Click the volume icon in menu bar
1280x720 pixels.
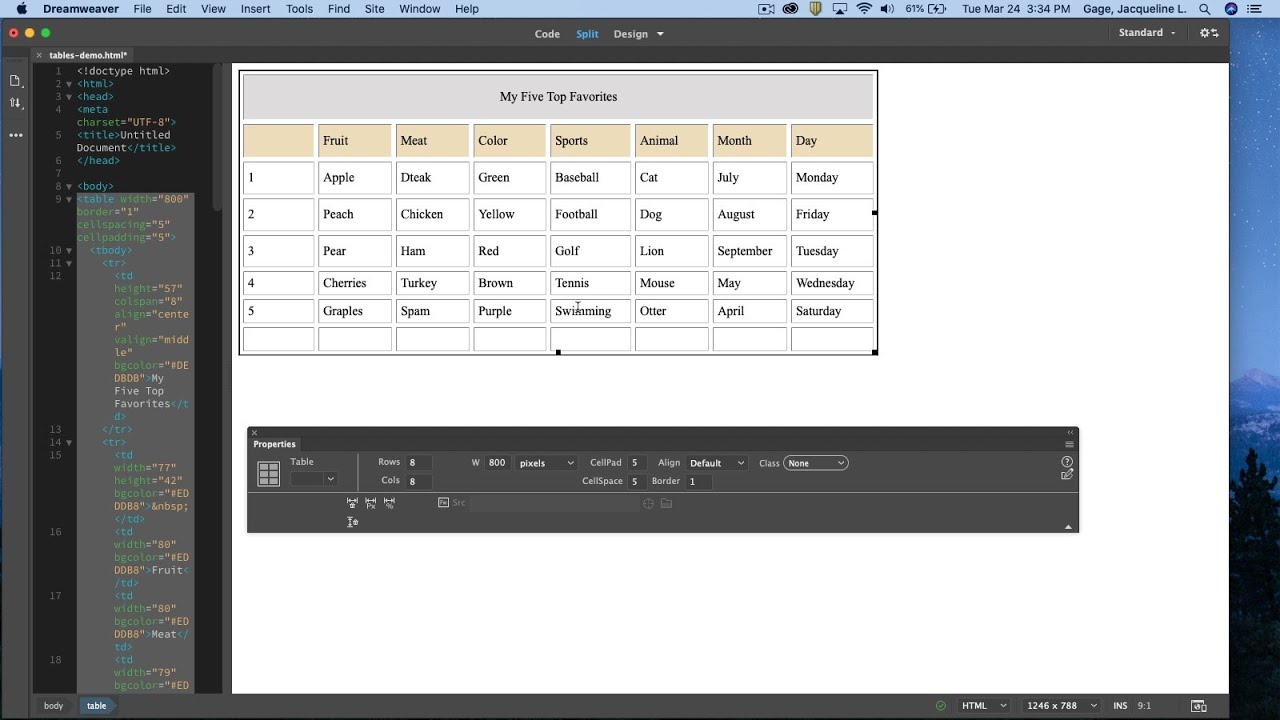(888, 9)
